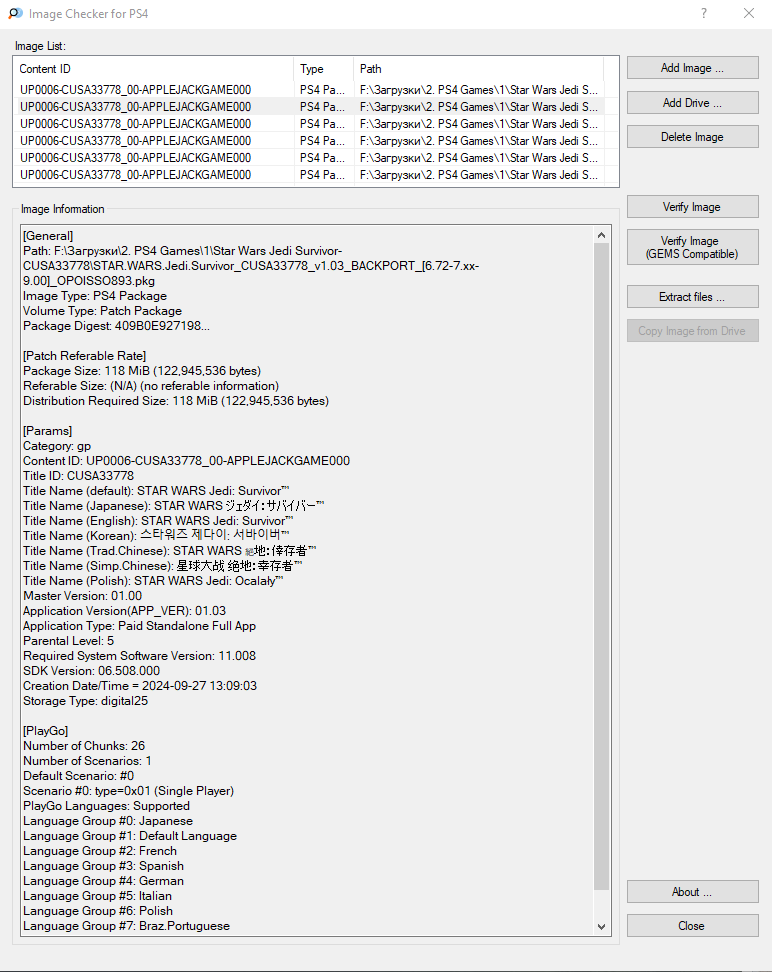This screenshot has width=772, height=972.
Task: Click 'Number of Scenarios: 1' line
Action: [x=87, y=761]
